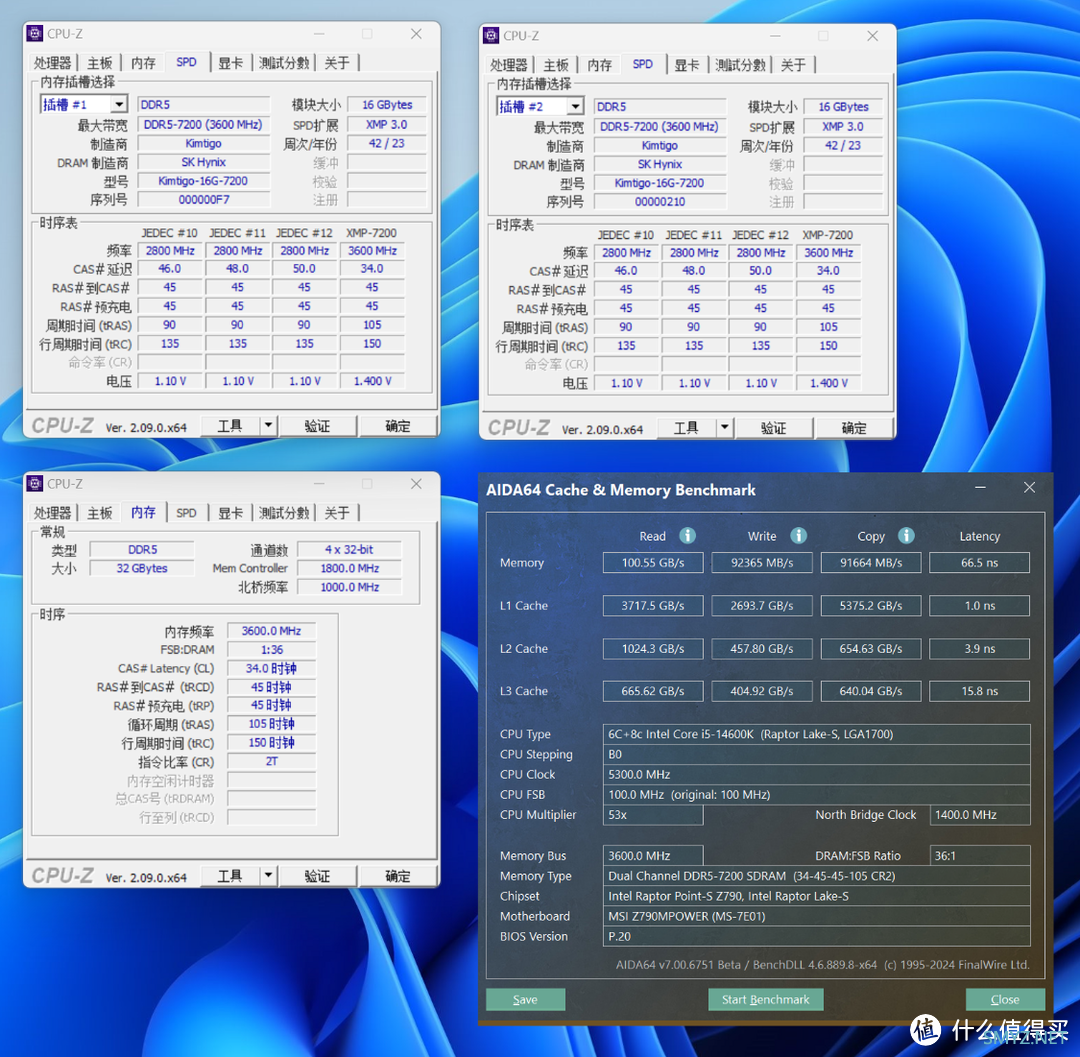Click 确定 button in slot #1 window
1080x1057 pixels.
[x=397, y=426]
